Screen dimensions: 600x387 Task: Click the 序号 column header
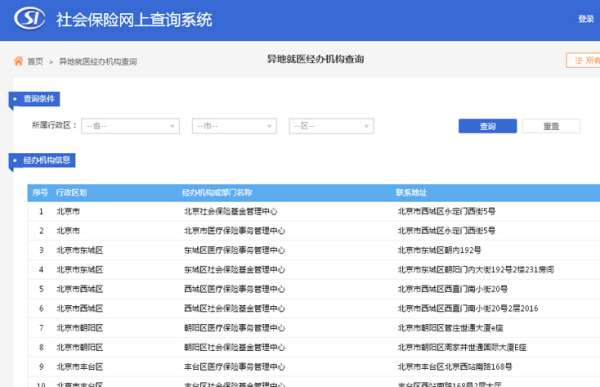(x=40, y=193)
